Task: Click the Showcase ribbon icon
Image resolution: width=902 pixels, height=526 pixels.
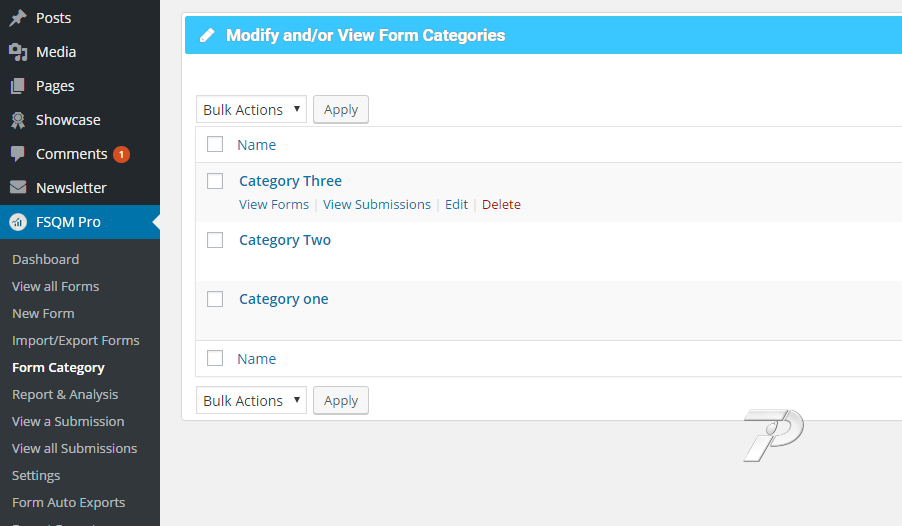Action: [x=18, y=120]
